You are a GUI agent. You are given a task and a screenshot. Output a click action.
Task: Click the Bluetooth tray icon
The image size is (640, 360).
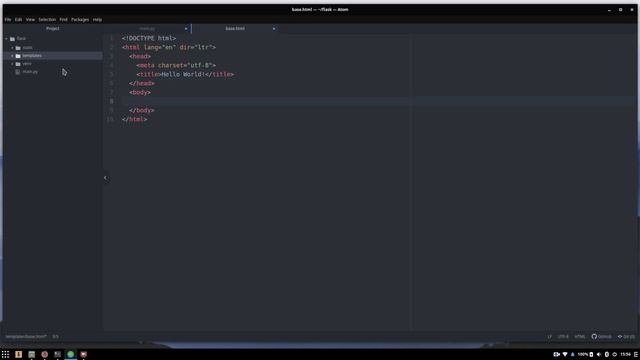point(607,354)
